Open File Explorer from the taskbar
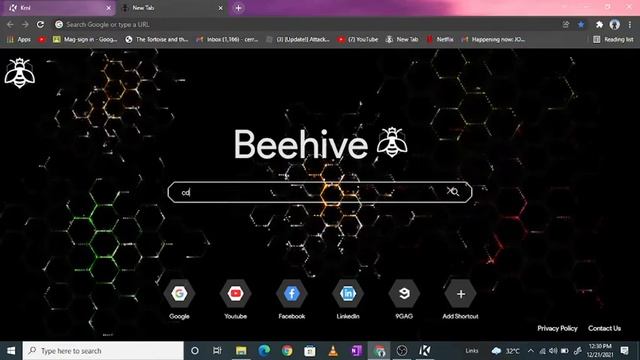This screenshot has height=360, width=640. (241, 351)
